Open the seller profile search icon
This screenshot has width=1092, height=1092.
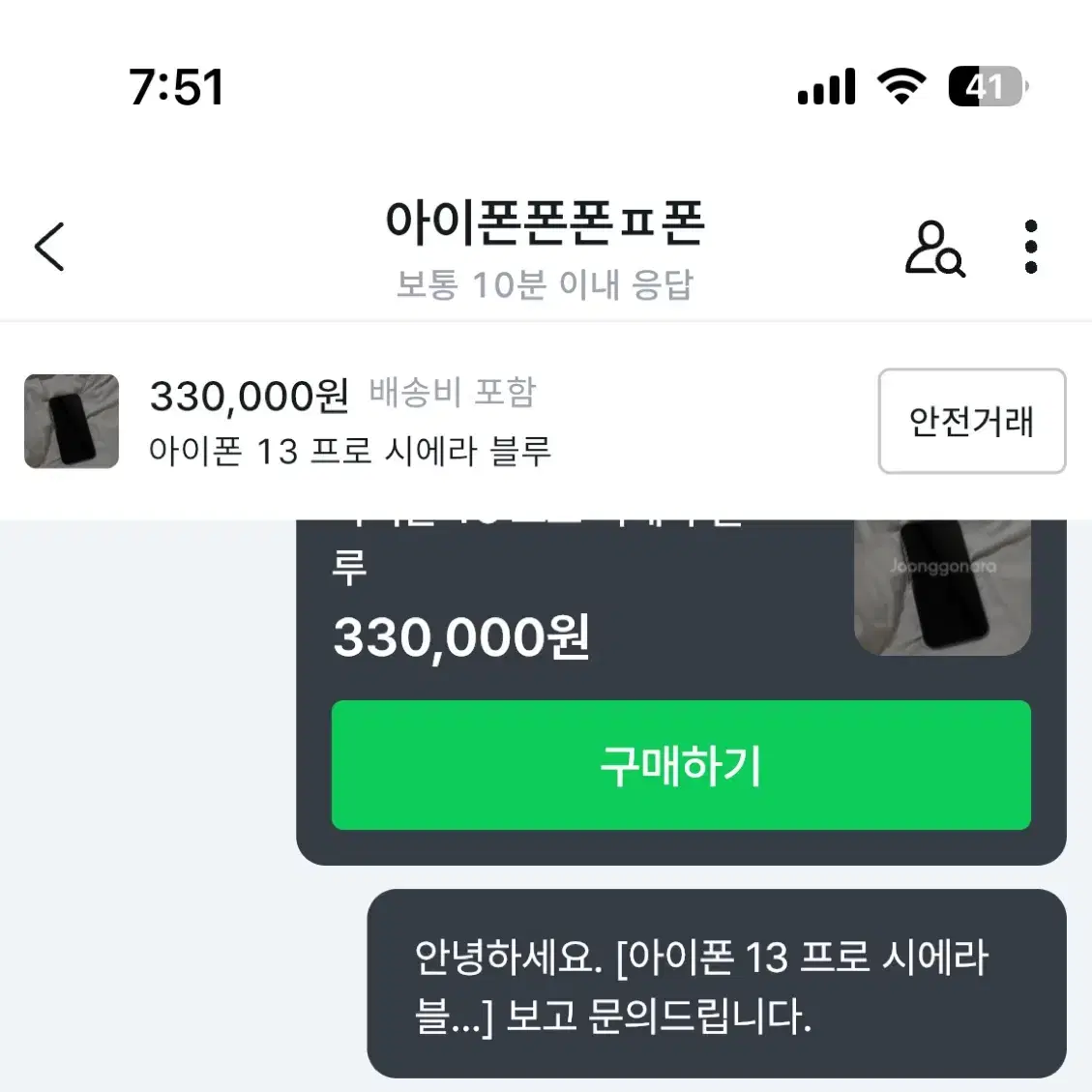tap(933, 249)
